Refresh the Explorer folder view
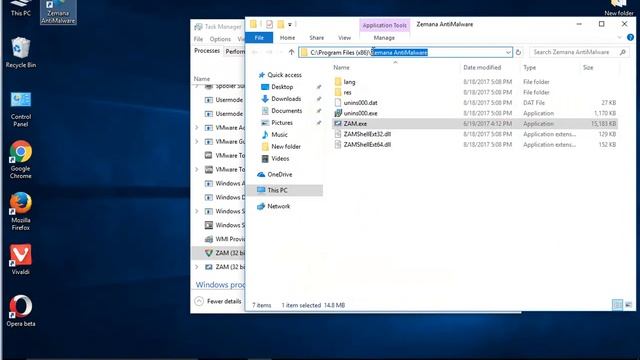Viewport: 640px width, 360px height. 518,52
